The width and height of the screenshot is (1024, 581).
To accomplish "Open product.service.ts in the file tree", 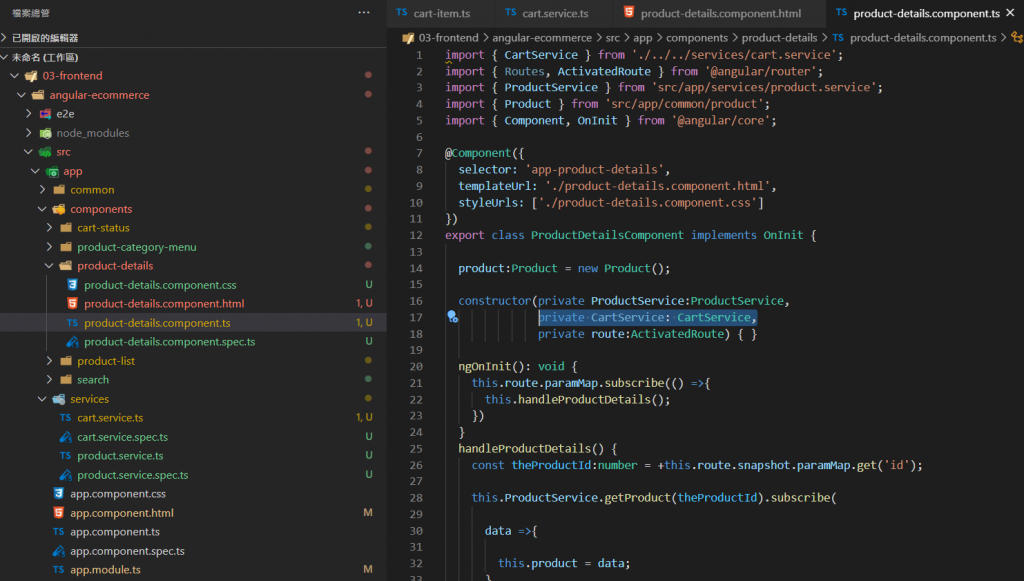I will pos(120,456).
